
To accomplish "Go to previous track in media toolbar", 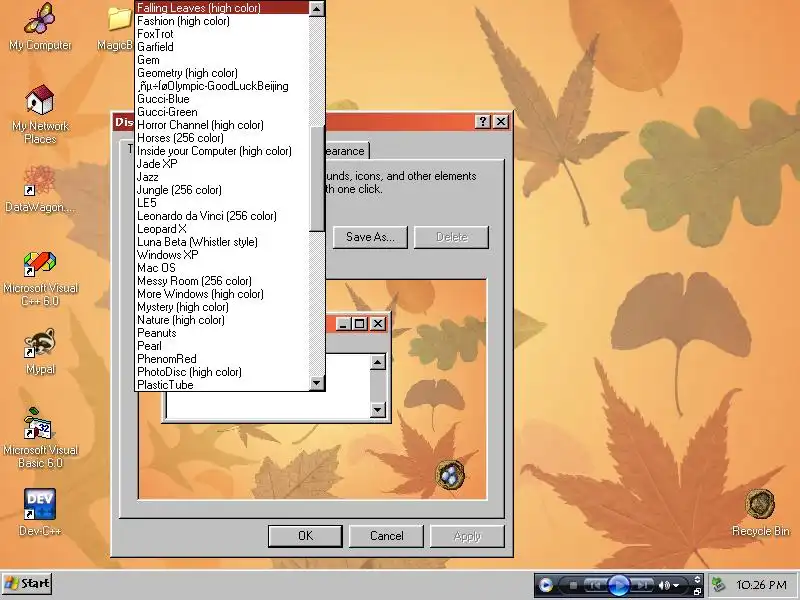I will coord(594,585).
